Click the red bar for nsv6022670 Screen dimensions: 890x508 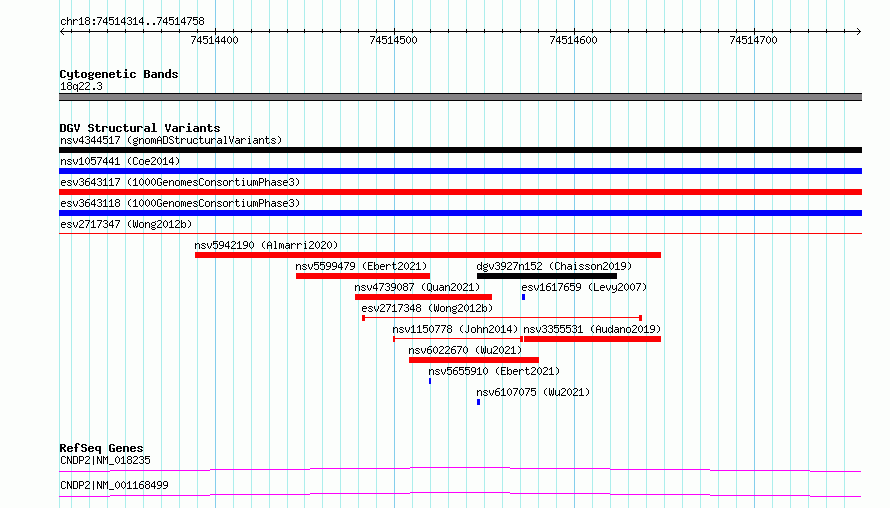473,360
